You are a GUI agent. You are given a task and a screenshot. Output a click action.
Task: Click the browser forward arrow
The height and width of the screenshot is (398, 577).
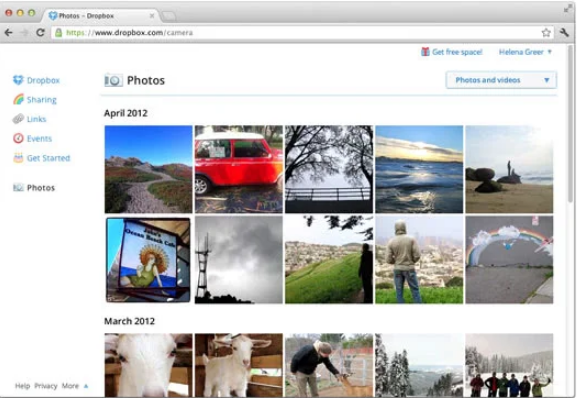coord(24,33)
